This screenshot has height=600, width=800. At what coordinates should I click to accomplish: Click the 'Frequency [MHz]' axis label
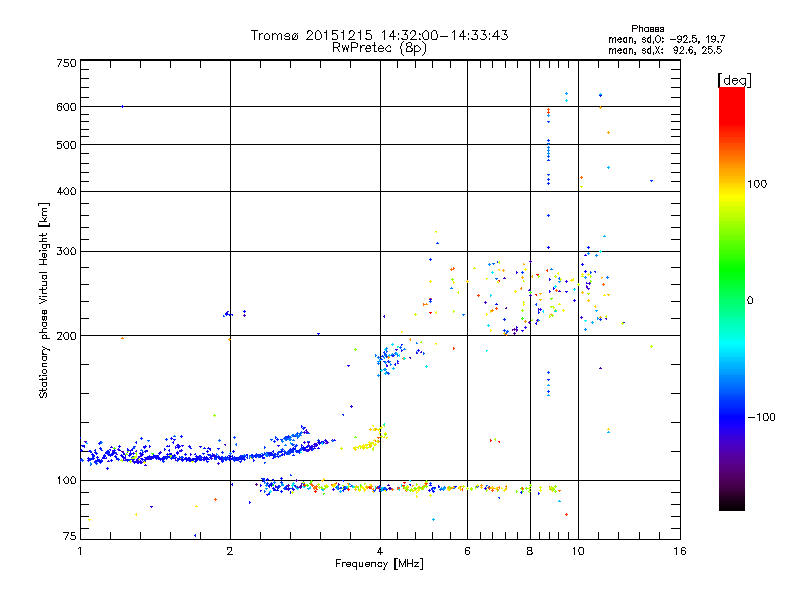379,564
